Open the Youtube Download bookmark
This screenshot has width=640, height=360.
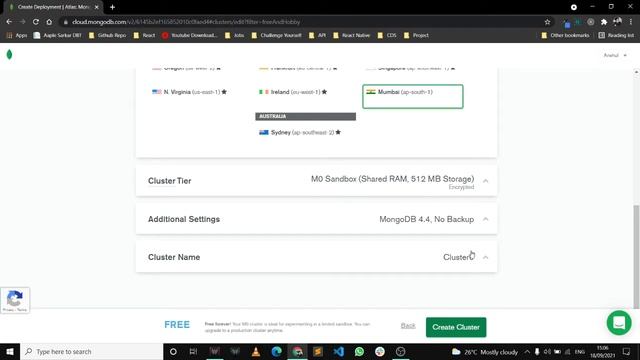tap(189, 36)
